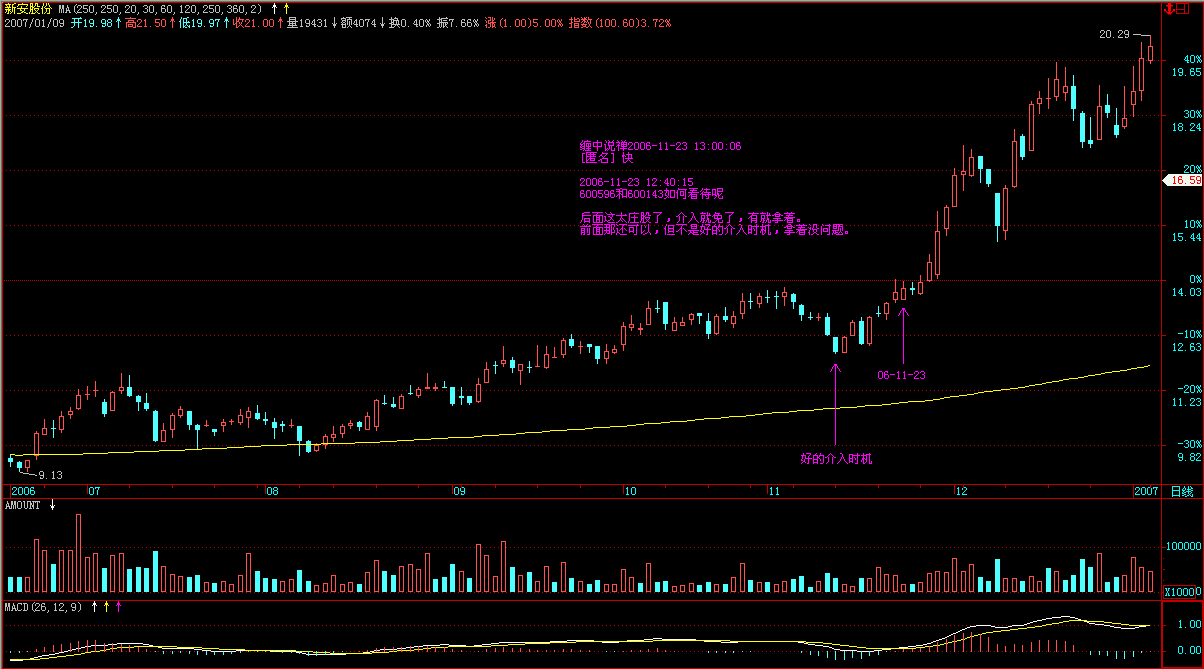Click the white down arrow beside AMOUNT
This screenshot has height=669, width=1204.
tap(52, 505)
